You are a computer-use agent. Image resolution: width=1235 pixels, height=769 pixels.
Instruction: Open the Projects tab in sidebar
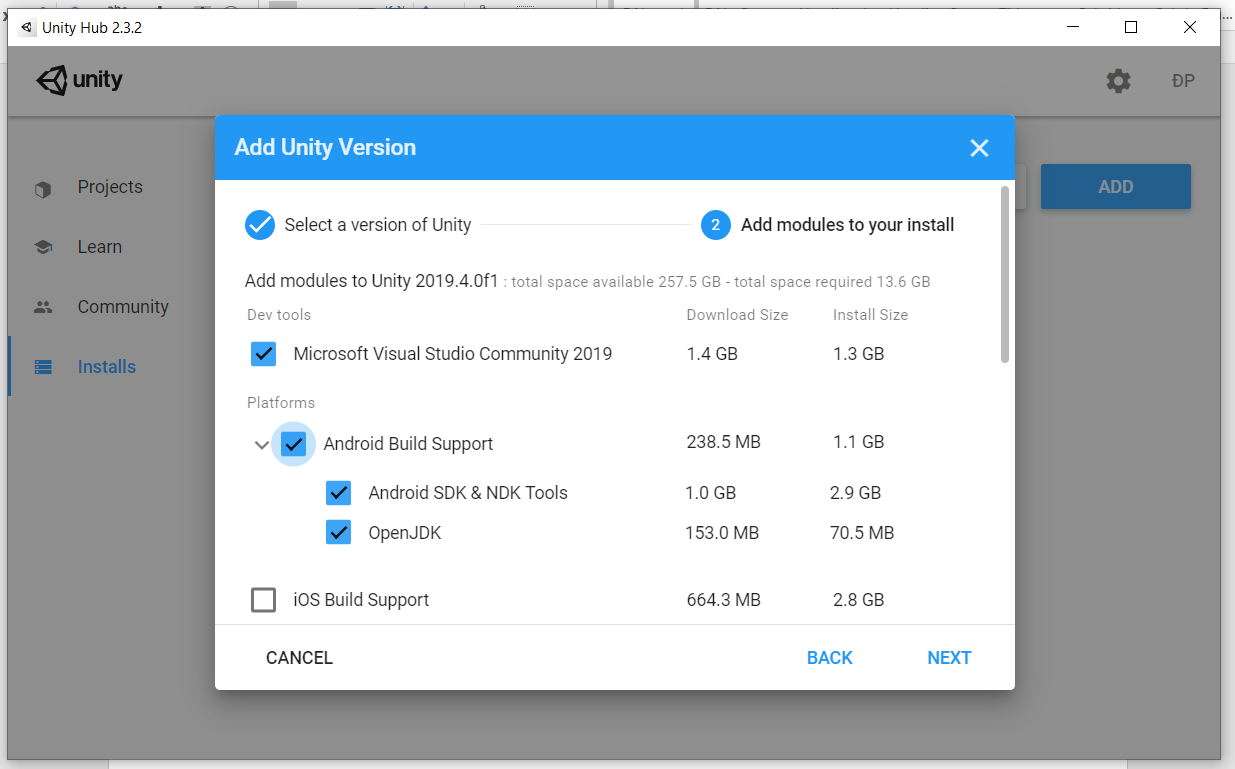click(110, 187)
